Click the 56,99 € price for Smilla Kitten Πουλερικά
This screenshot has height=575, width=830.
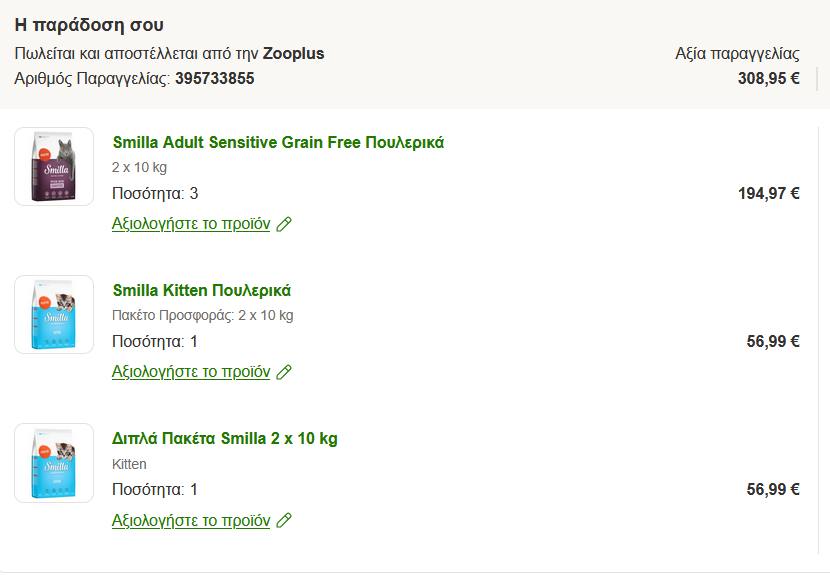coord(772,341)
